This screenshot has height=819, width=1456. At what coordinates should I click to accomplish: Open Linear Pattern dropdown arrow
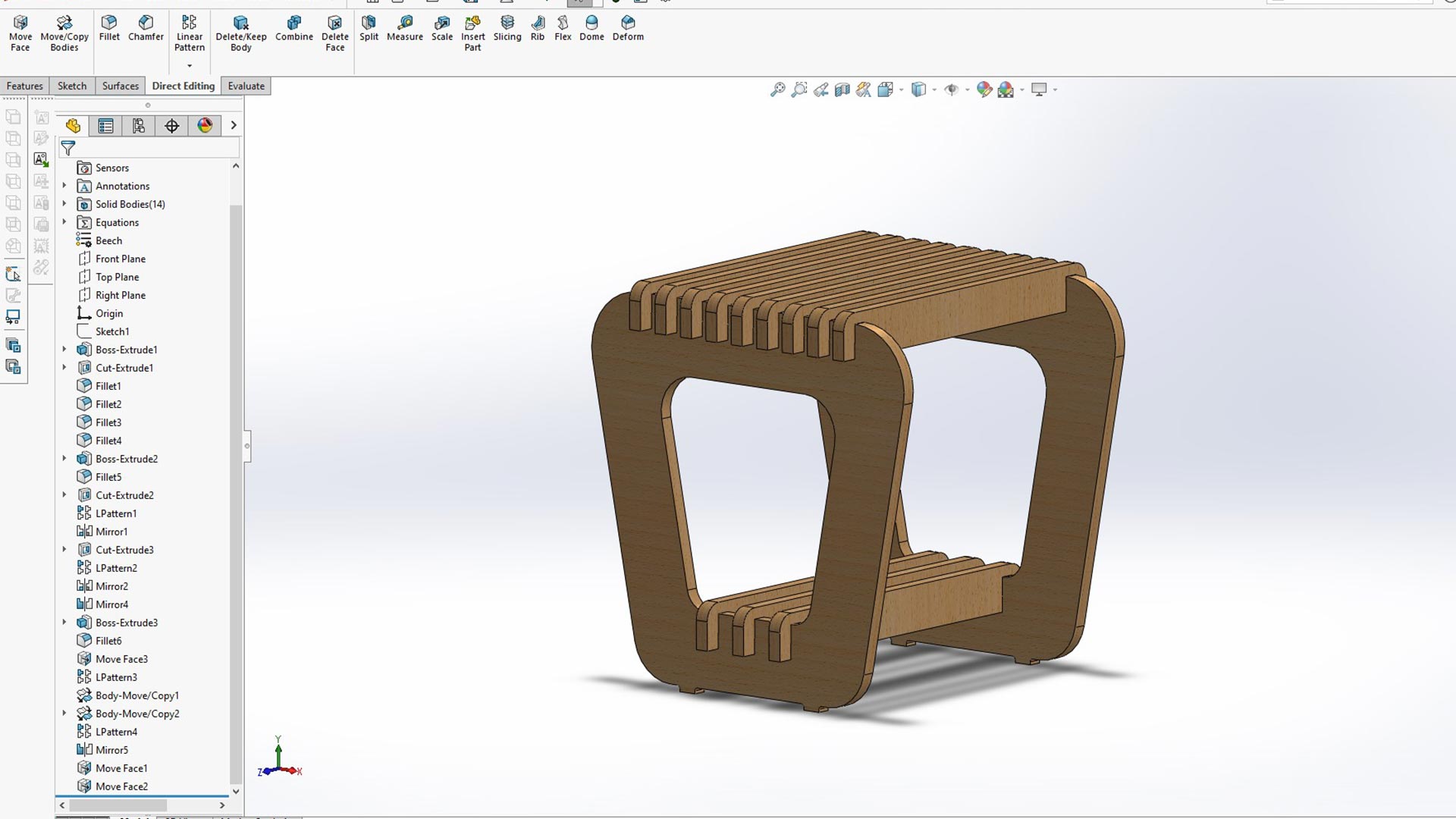pos(190,65)
